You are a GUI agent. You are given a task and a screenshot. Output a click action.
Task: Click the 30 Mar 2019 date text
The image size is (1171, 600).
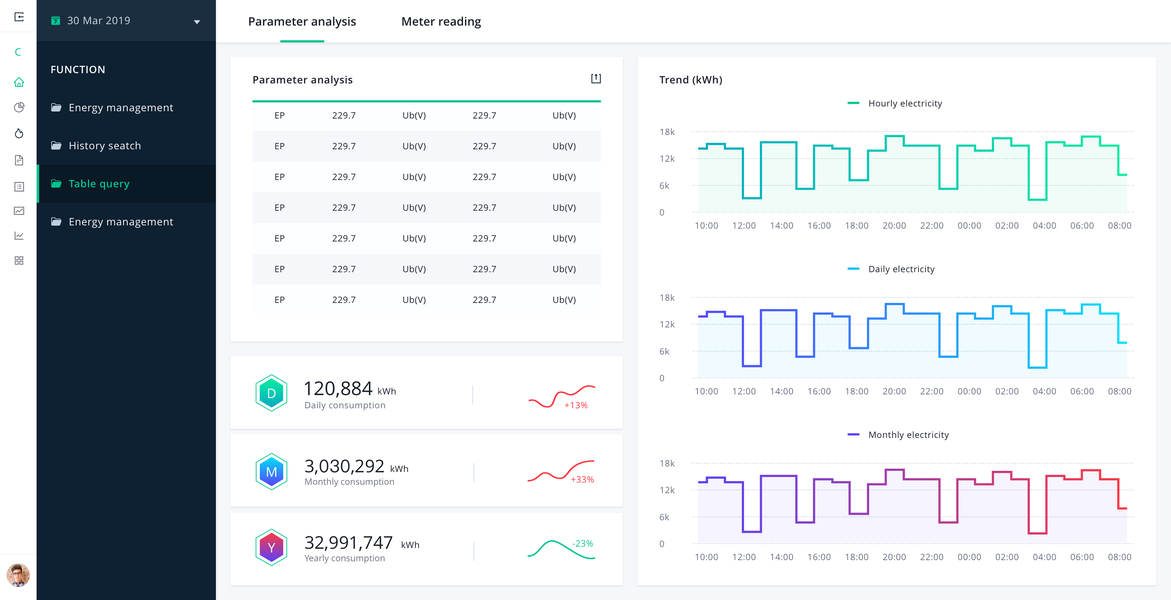[99, 21]
